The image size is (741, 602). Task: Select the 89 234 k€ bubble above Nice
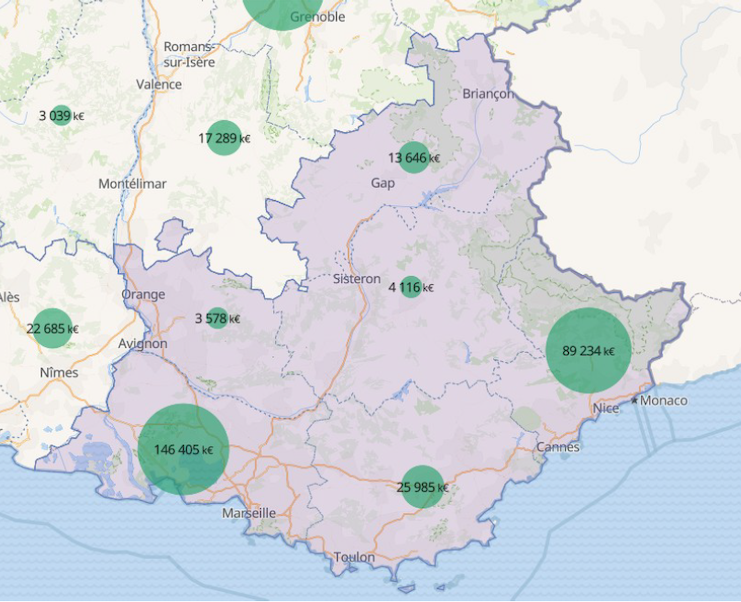[x=588, y=351]
